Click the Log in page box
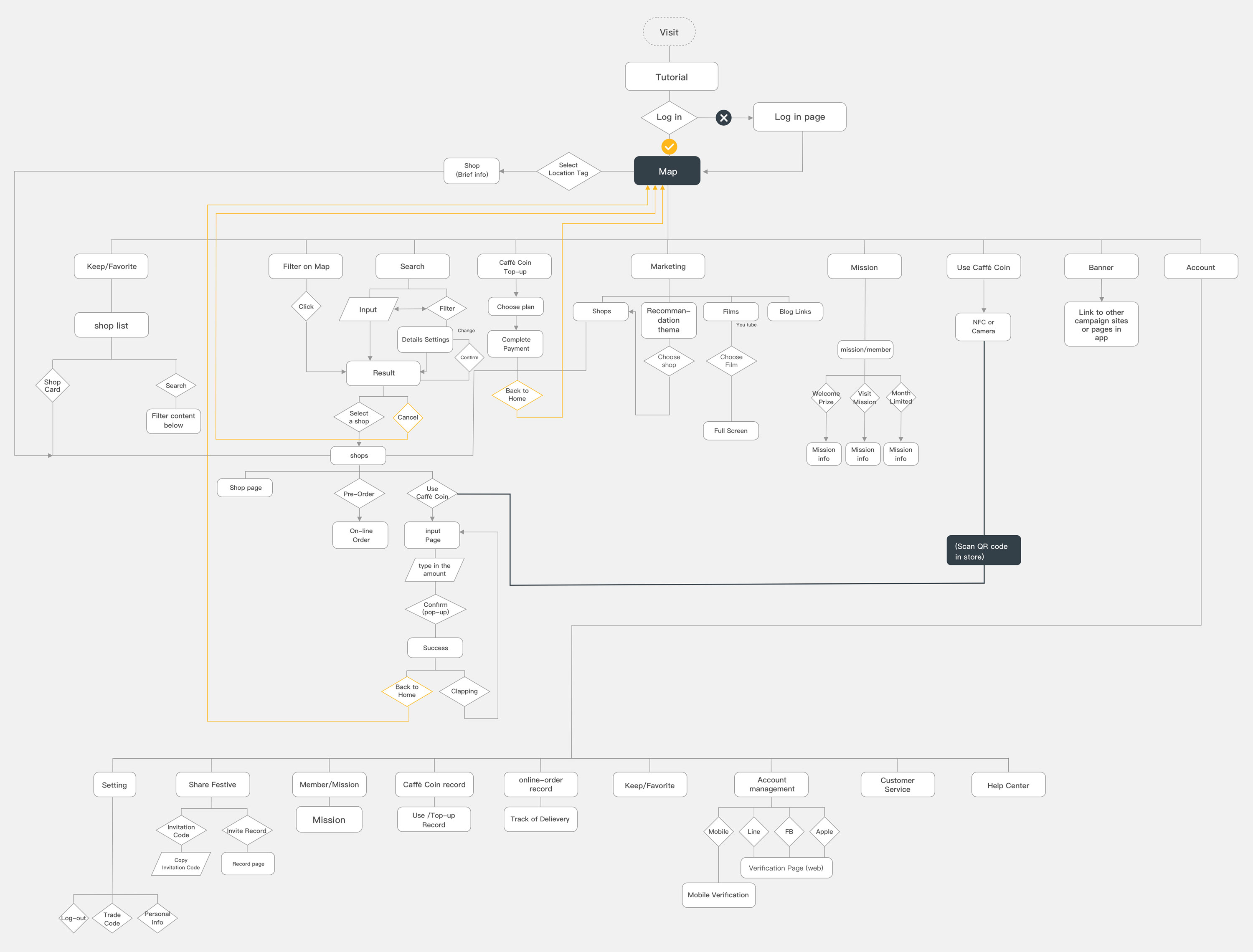The height and width of the screenshot is (952, 1253). pyautogui.click(x=799, y=117)
